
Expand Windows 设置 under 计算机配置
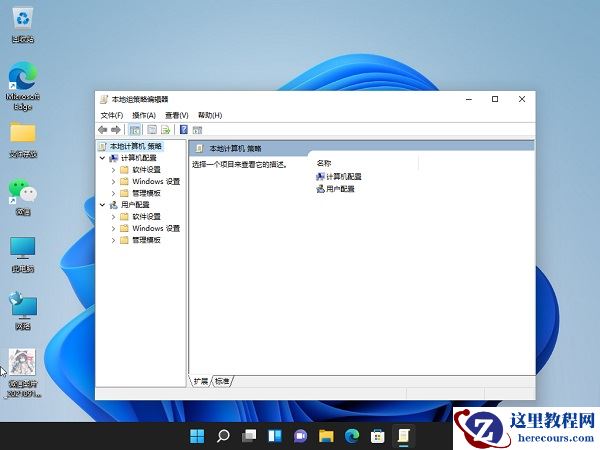pyautogui.click(x=114, y=181)
